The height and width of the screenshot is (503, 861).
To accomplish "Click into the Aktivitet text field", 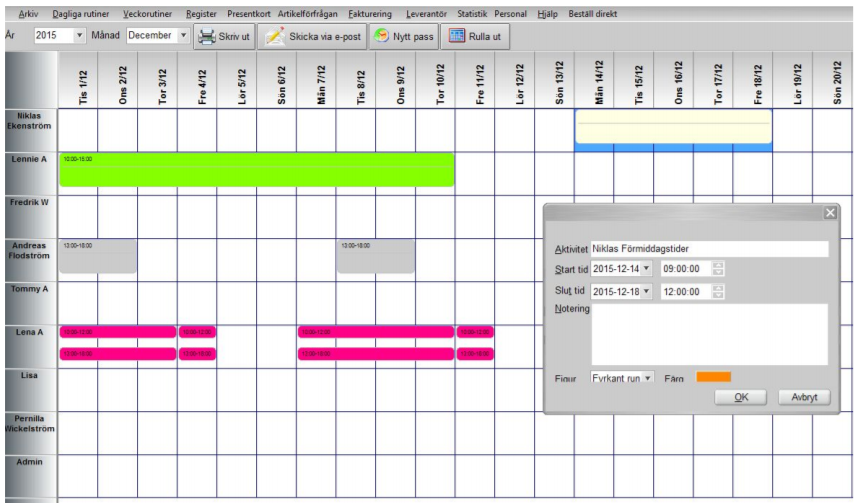I will pyautogui.click(x=708, y=249).
